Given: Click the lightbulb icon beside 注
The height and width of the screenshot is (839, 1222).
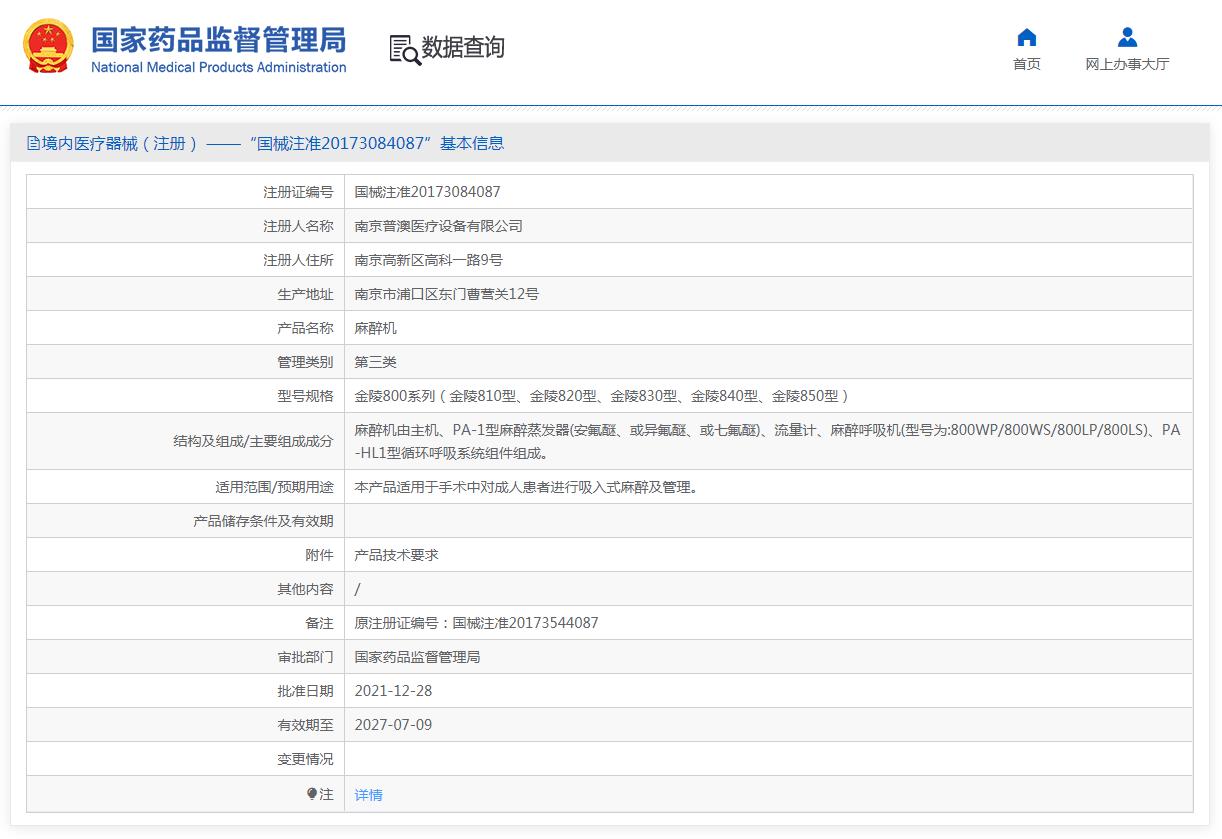Looking at the screenshot, I should pyautogui.click(x=312, y=794).
